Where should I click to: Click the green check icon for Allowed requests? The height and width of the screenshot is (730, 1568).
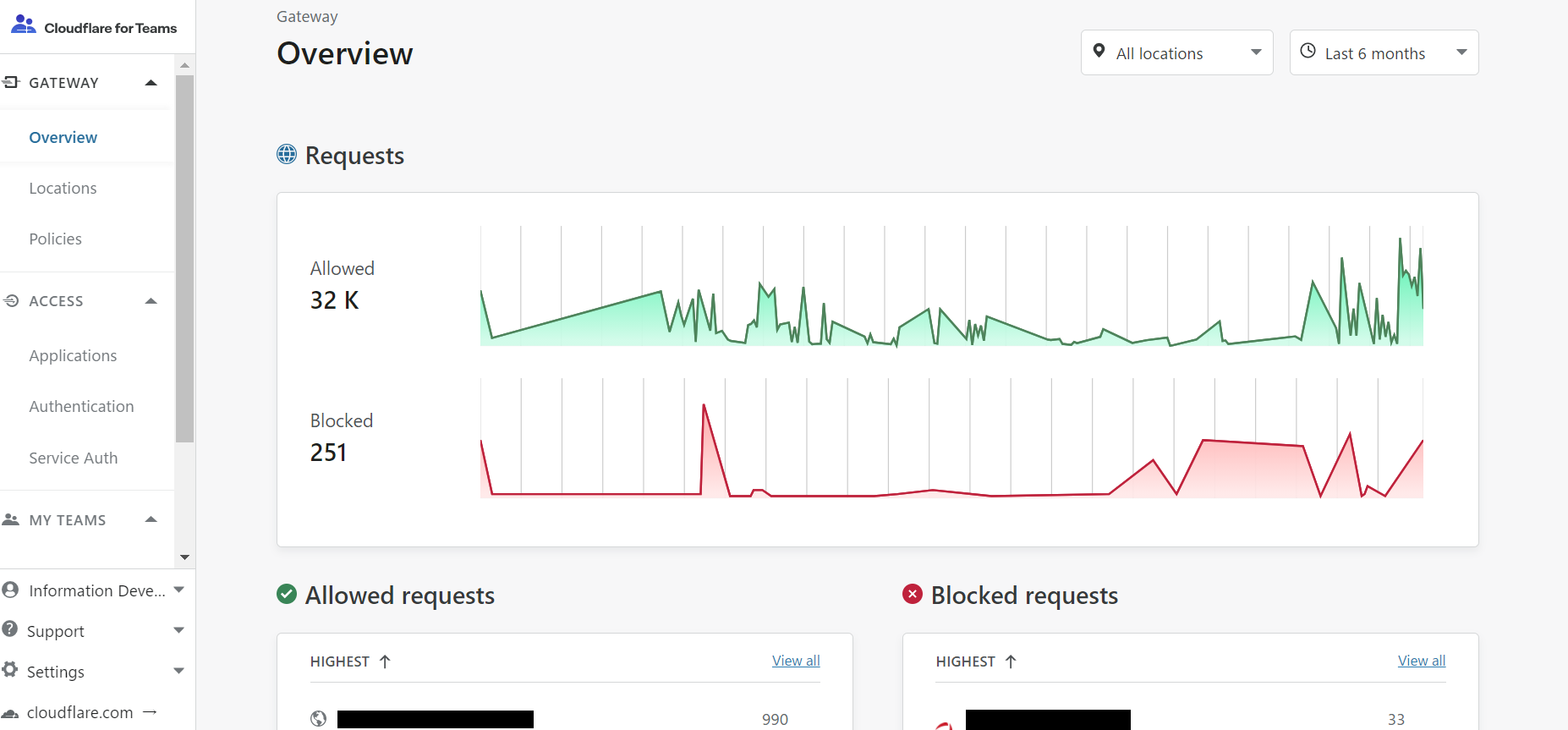pos(287,594)
